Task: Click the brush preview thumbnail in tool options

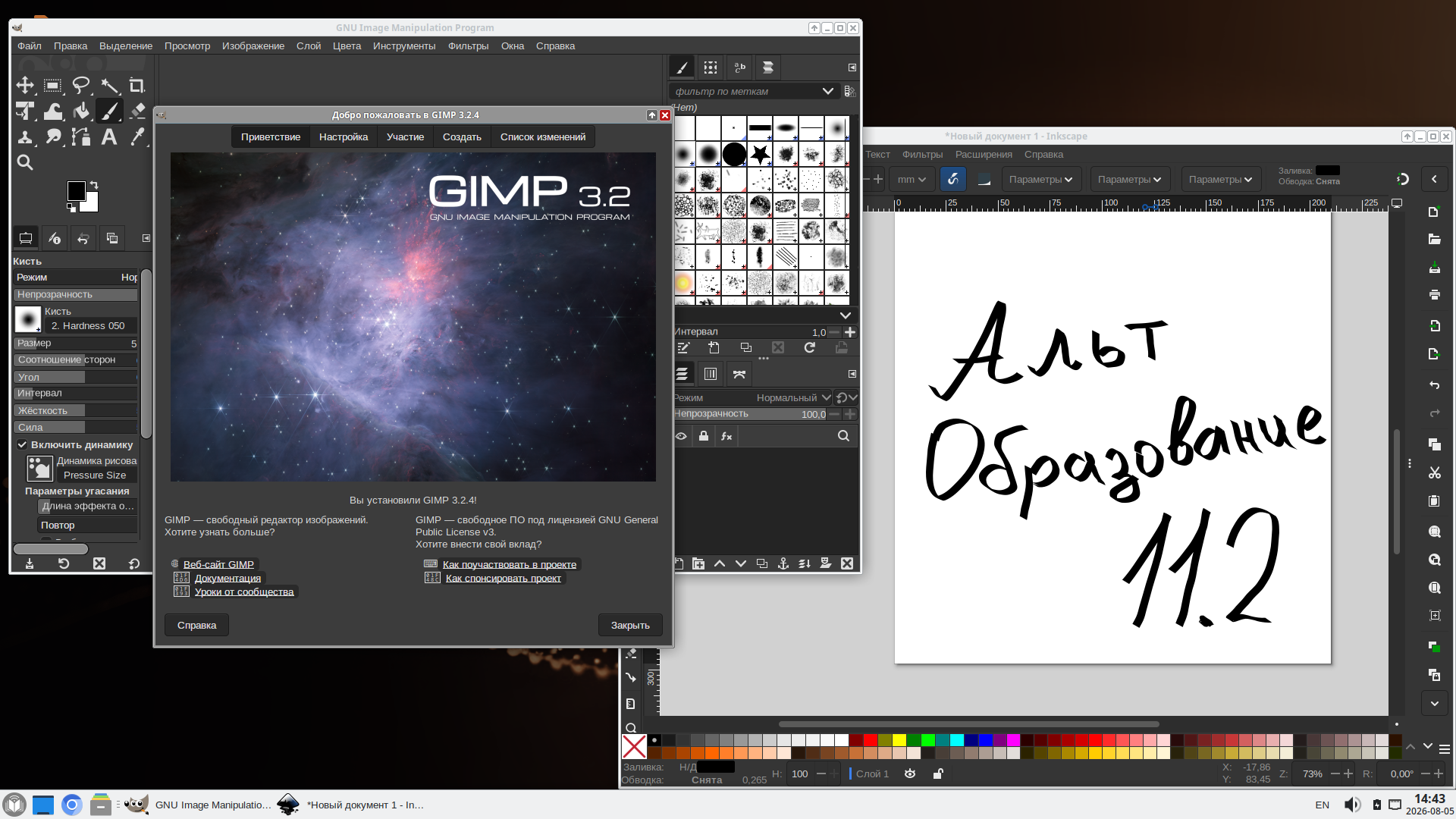Action: [28, 318]
